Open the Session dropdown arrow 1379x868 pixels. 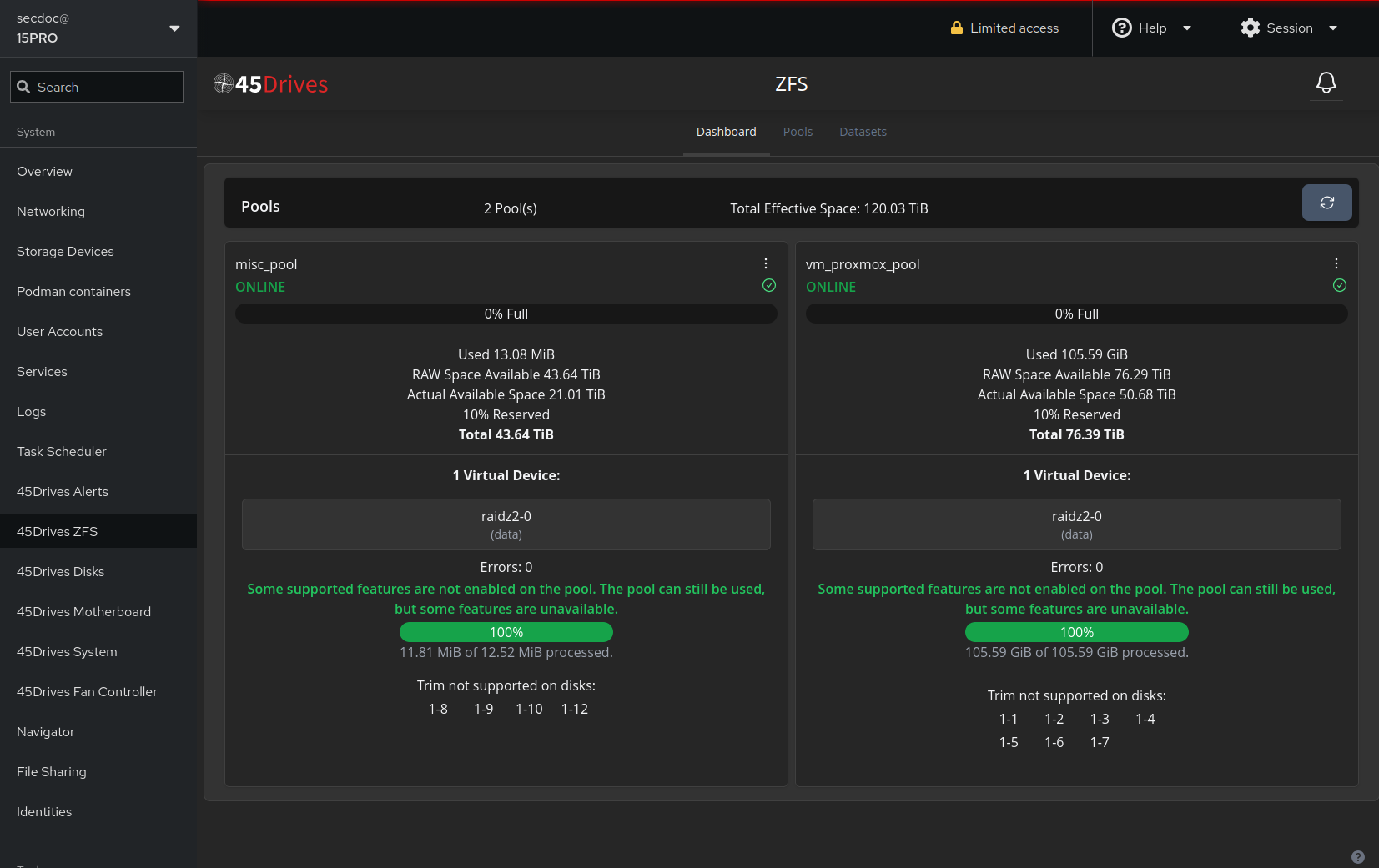tap(1333, 28)
